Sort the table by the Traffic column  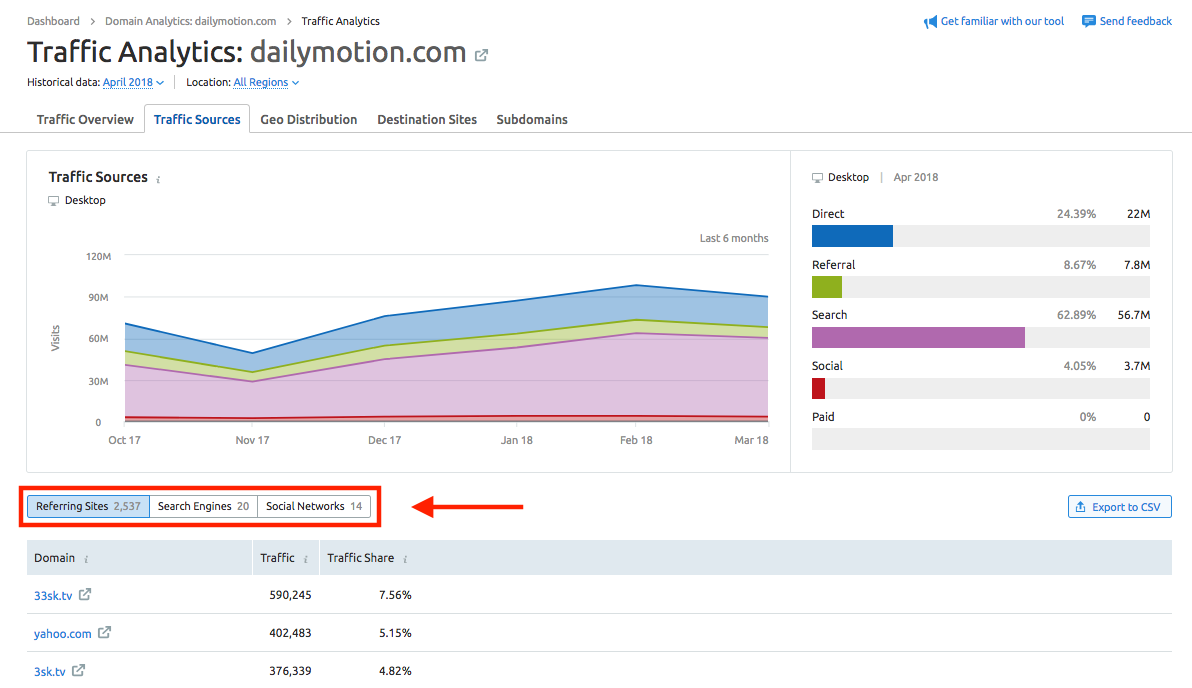[x=275, y=557]
